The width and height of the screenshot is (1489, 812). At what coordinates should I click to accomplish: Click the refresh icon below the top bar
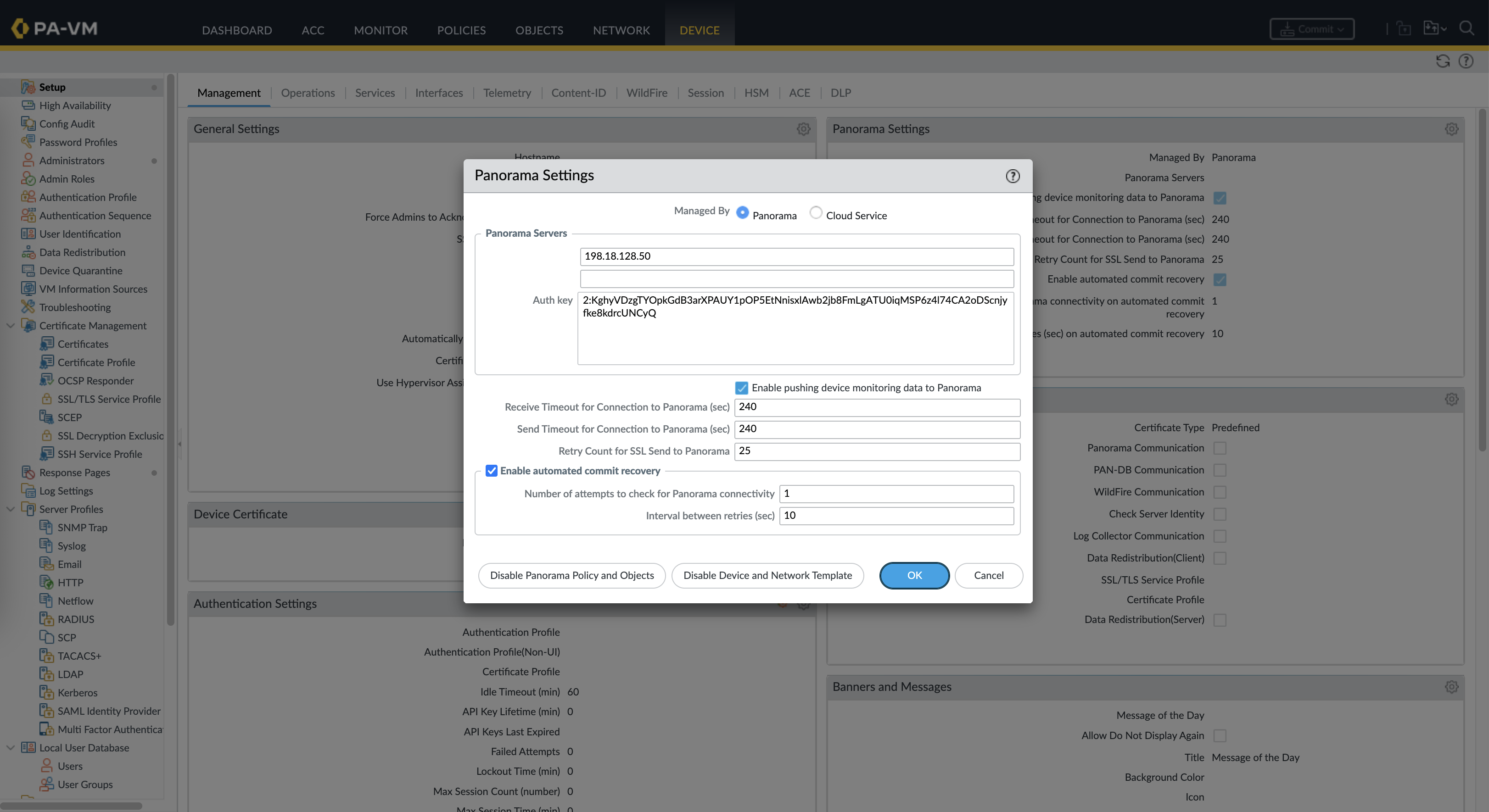click(1443, 61)
